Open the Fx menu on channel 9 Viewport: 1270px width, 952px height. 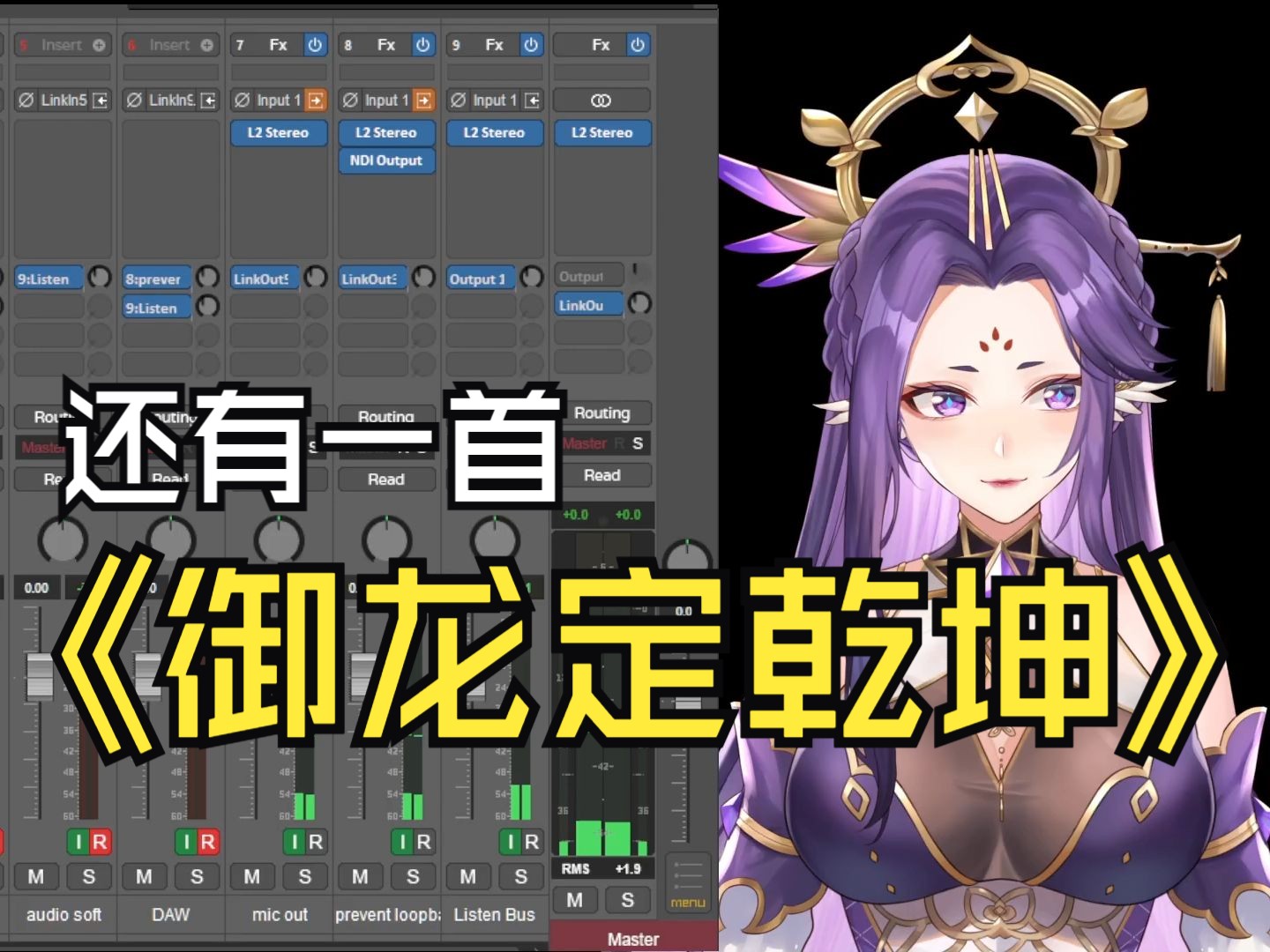click(495, 45)
